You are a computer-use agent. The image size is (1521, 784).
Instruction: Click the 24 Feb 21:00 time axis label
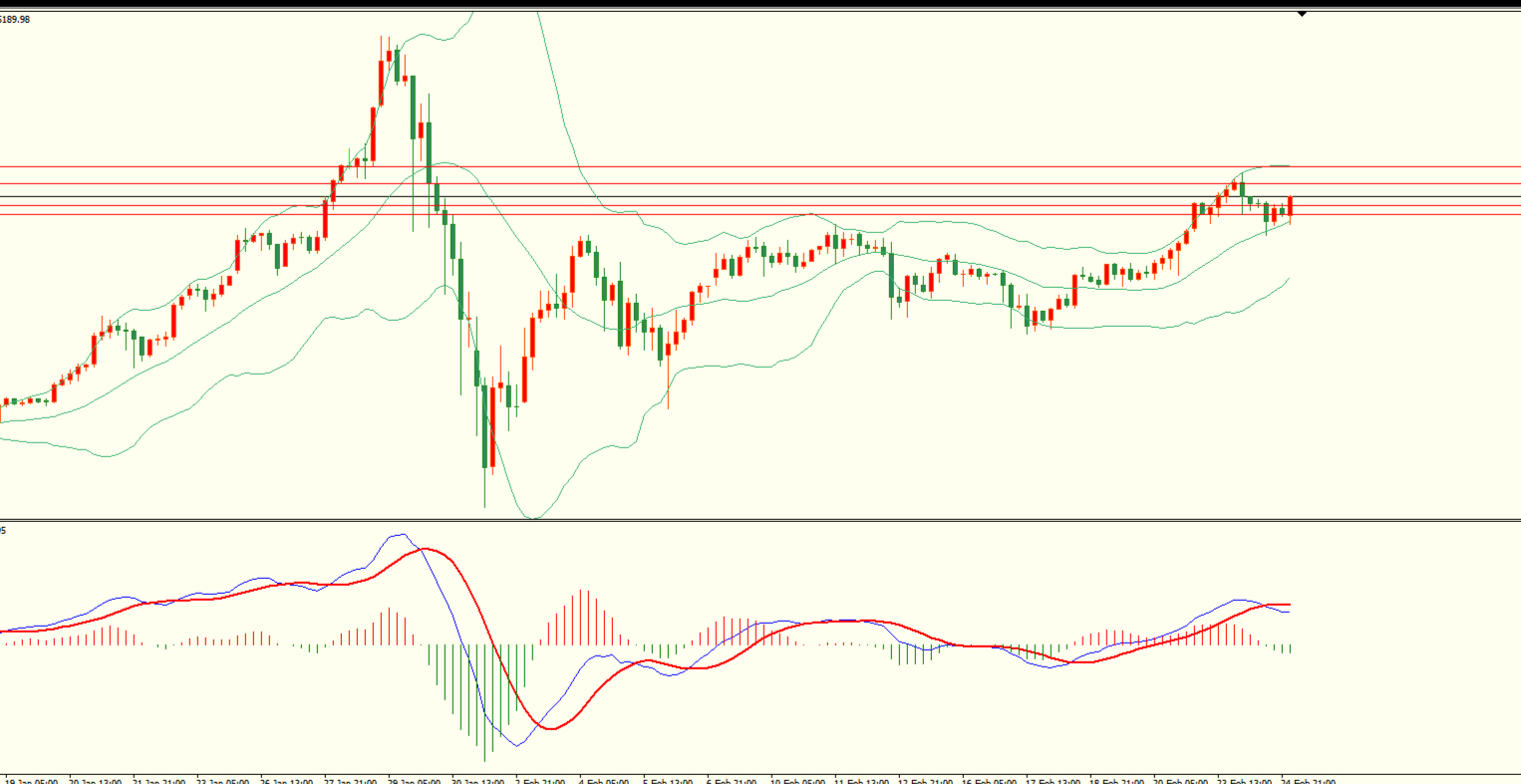point(1308,780)
